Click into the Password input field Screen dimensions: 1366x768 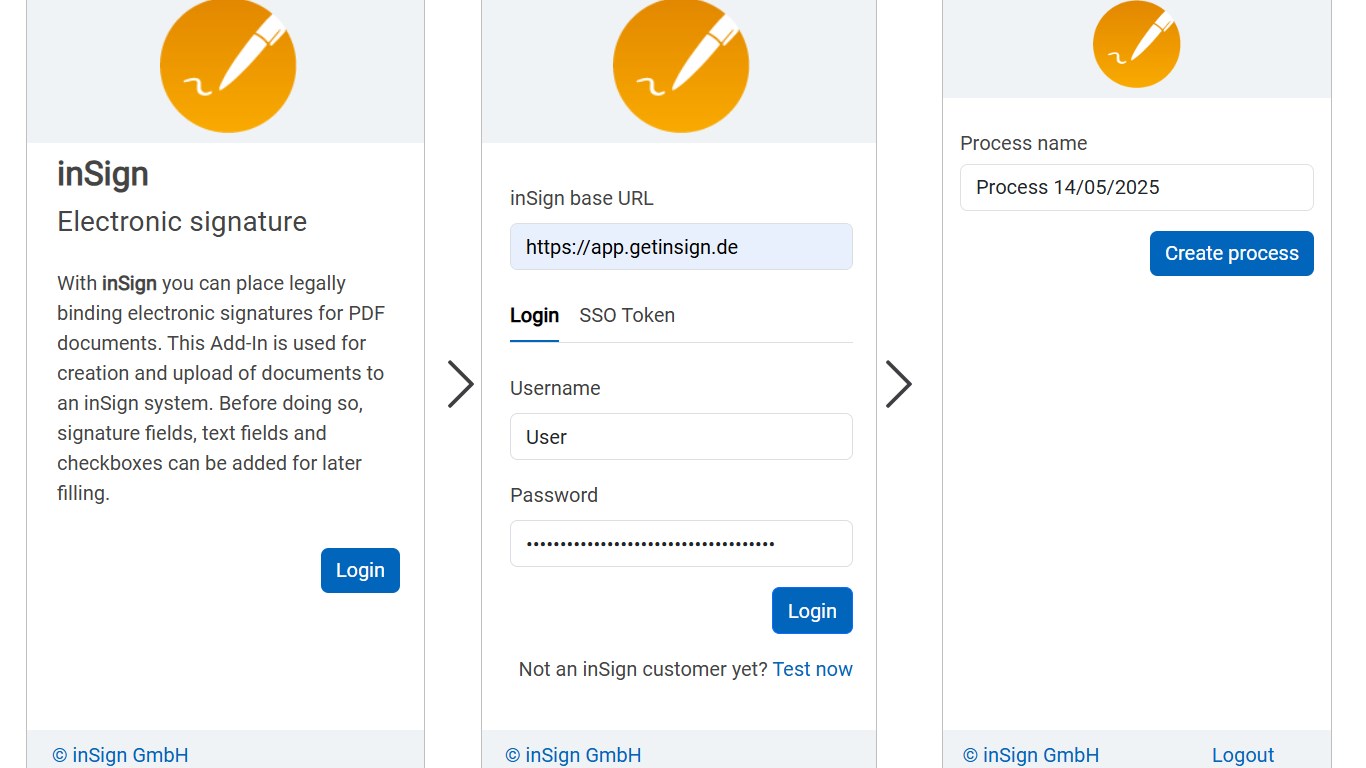pyautogui.click(x=681, y=544)
